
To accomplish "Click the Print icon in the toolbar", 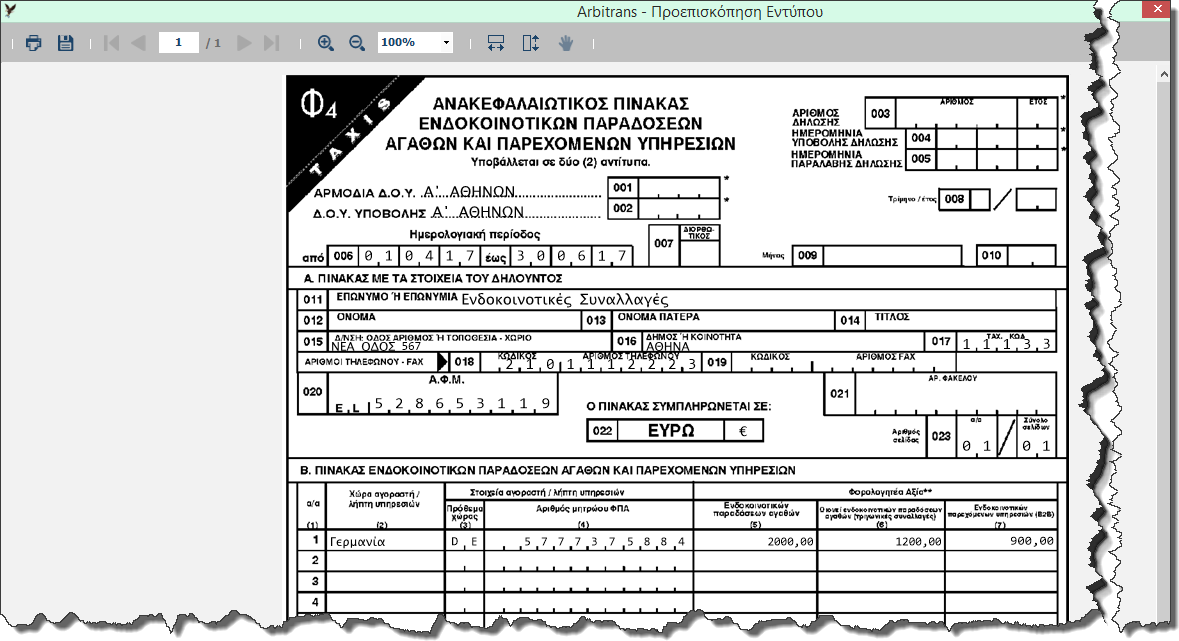I will pos(33,43).
